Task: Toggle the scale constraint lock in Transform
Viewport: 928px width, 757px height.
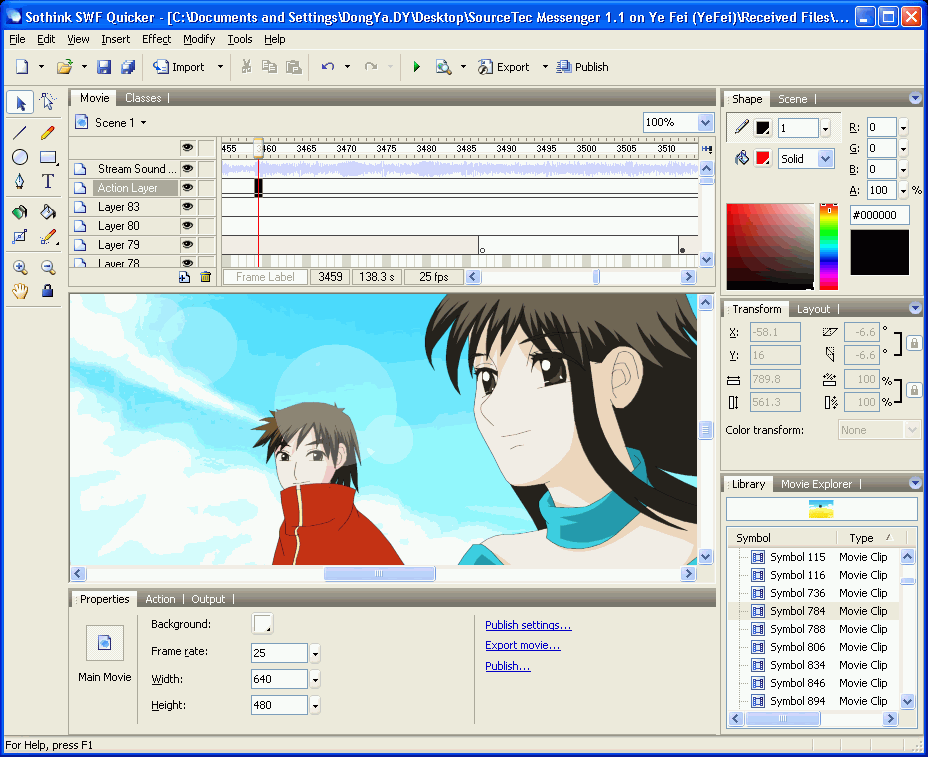Action: pos(914,391)
